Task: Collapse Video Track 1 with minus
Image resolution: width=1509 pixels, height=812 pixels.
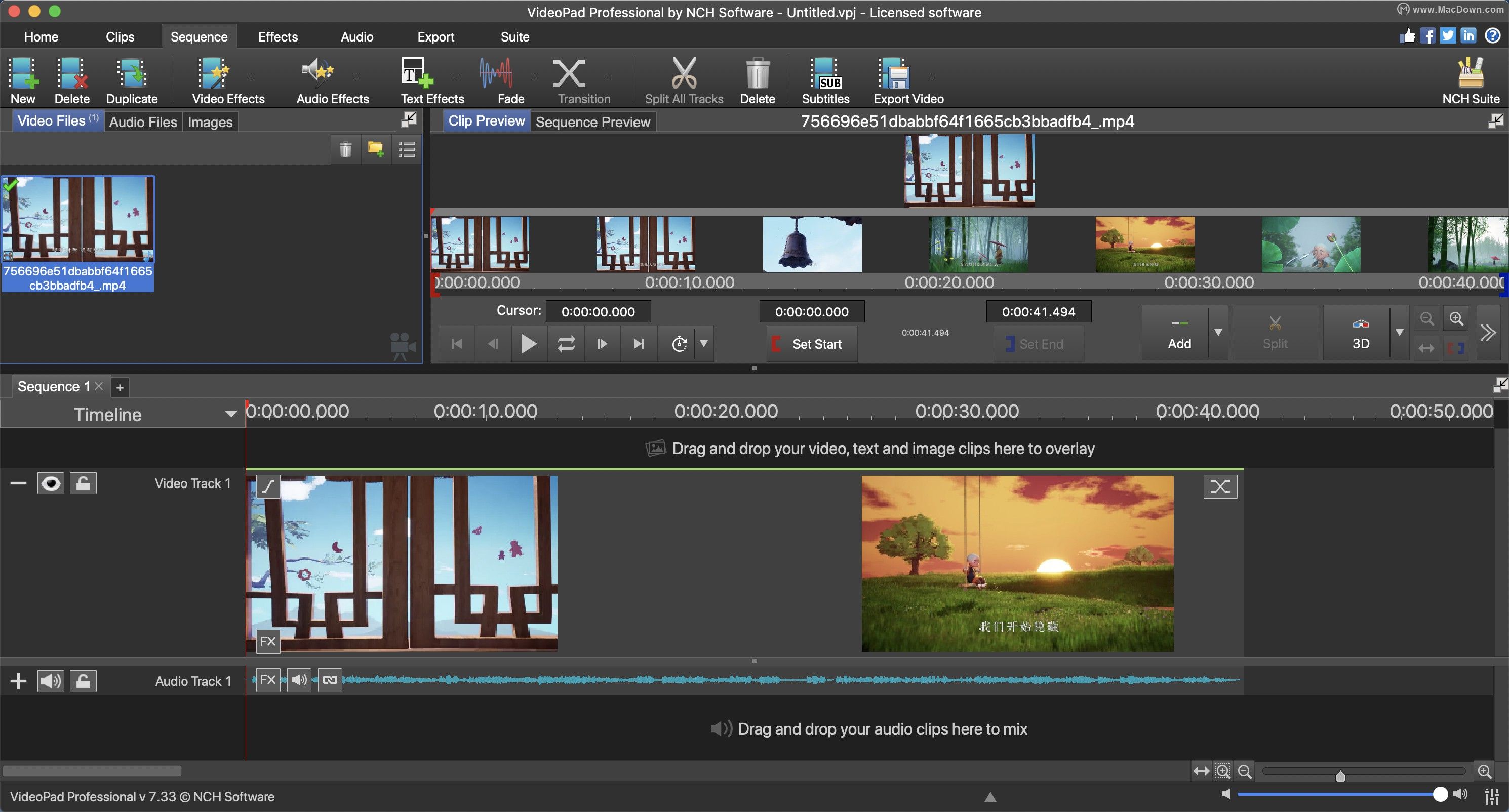Action: 19,483
